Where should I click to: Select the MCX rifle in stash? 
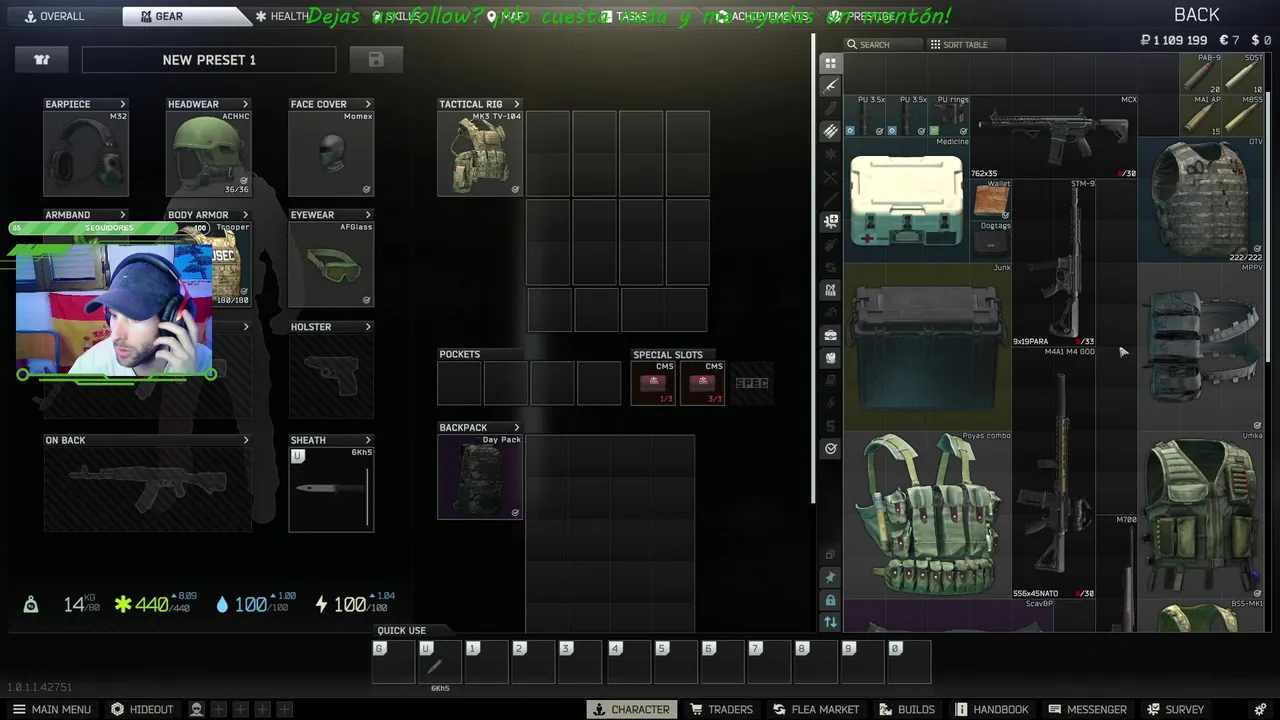pos(1055,136)
